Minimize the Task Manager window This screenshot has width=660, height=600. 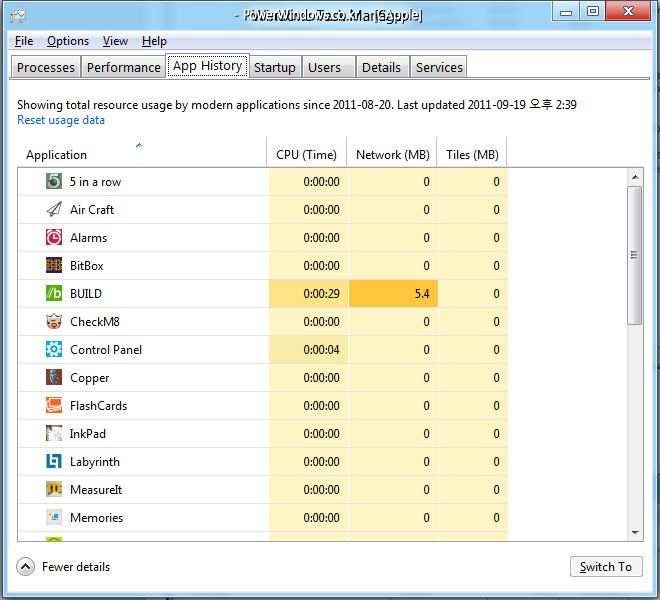(x=566, y=11)
